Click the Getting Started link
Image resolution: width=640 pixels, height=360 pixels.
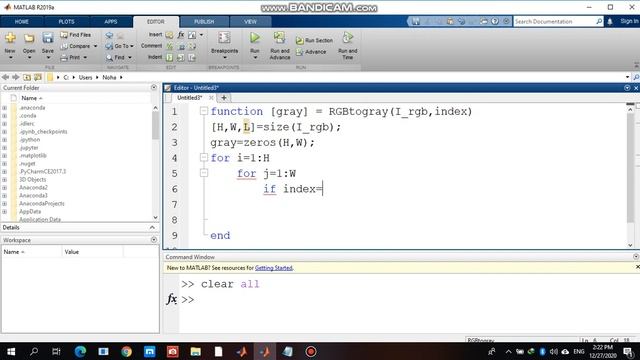pyautogui.click(x=273, y=268)
